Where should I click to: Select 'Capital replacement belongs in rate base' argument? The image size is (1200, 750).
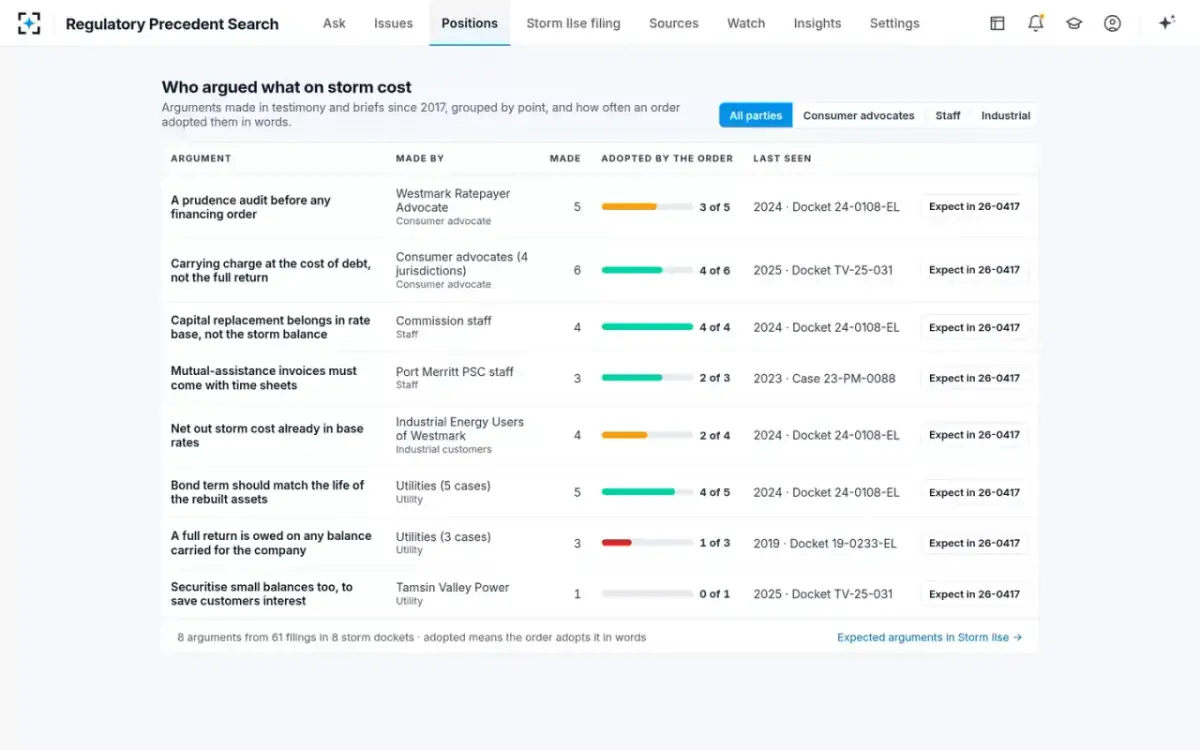pos(271,327)
